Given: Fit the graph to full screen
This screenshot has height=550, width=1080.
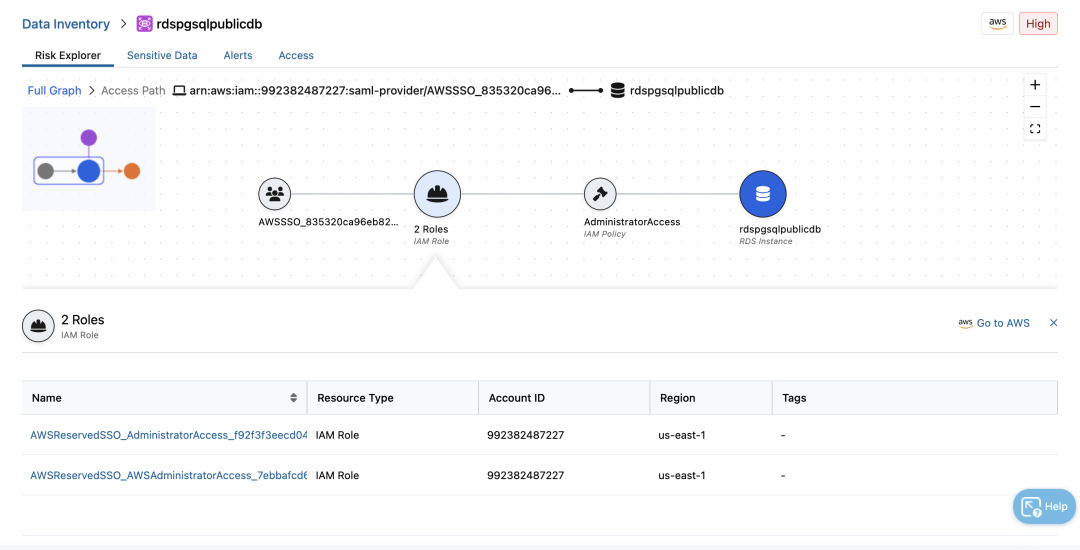Looking at the screenshot, I should click(x=1035, y=129).
